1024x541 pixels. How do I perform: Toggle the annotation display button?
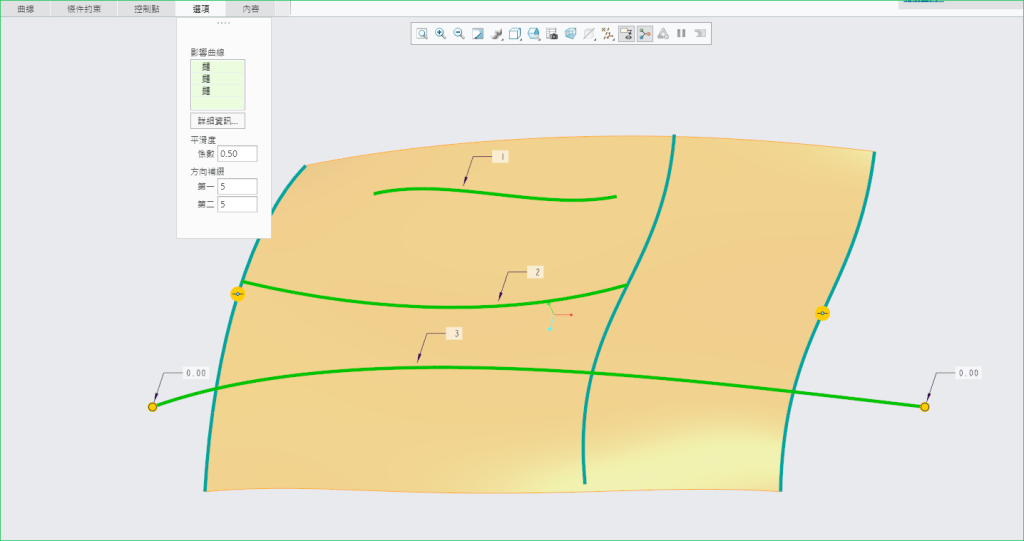click(626, 33)
